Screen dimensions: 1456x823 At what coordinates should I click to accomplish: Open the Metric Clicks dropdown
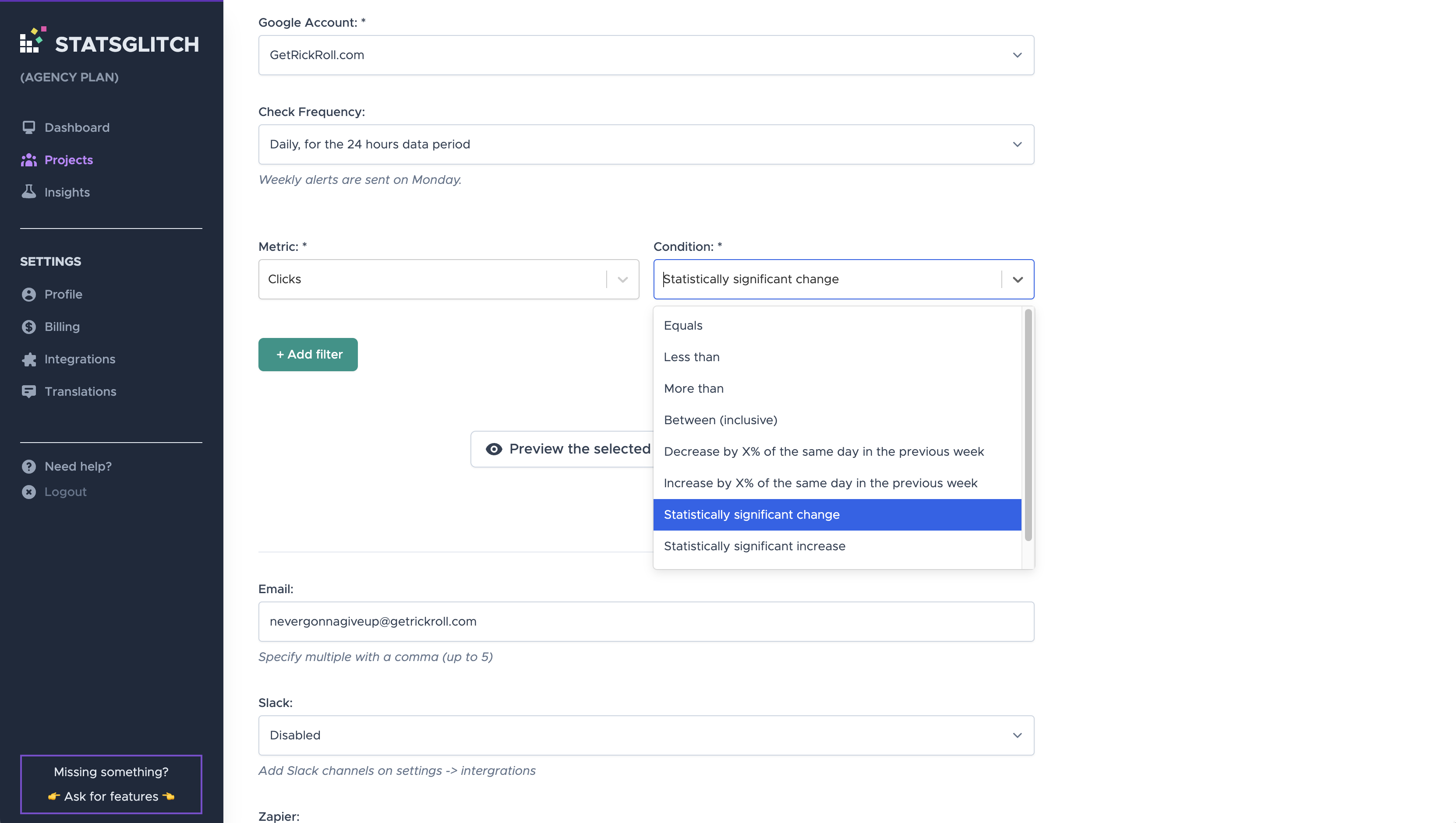(x=449, y=279)
